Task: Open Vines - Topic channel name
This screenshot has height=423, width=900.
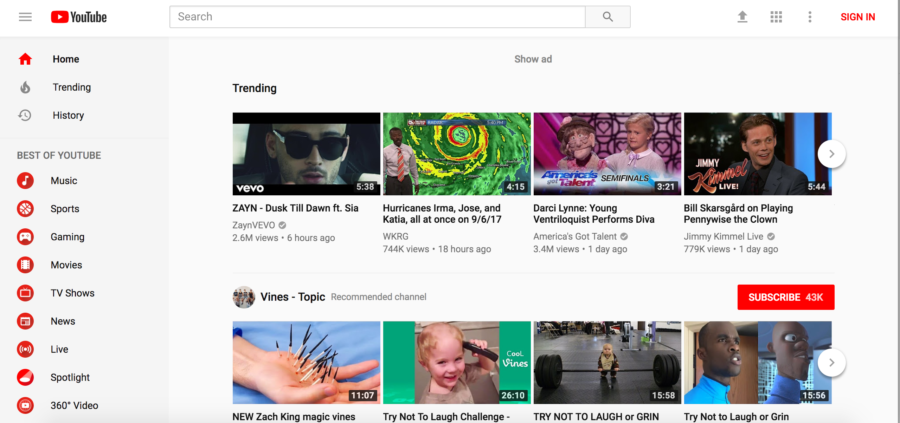Action: (293, 297)
